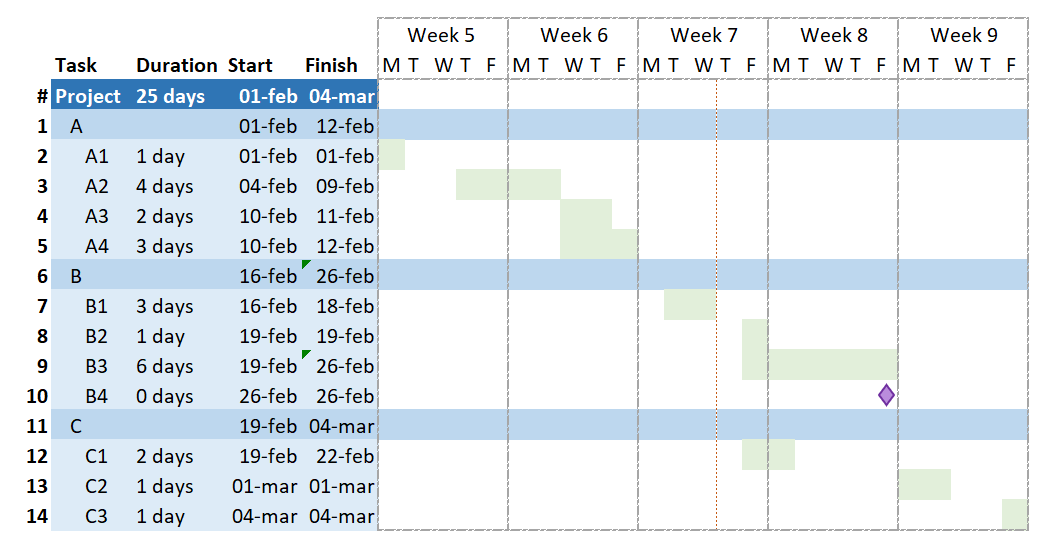Select summary task B name cell
Image resolution: width=1039 pixels, height=535 pixels.
point(77,275)
